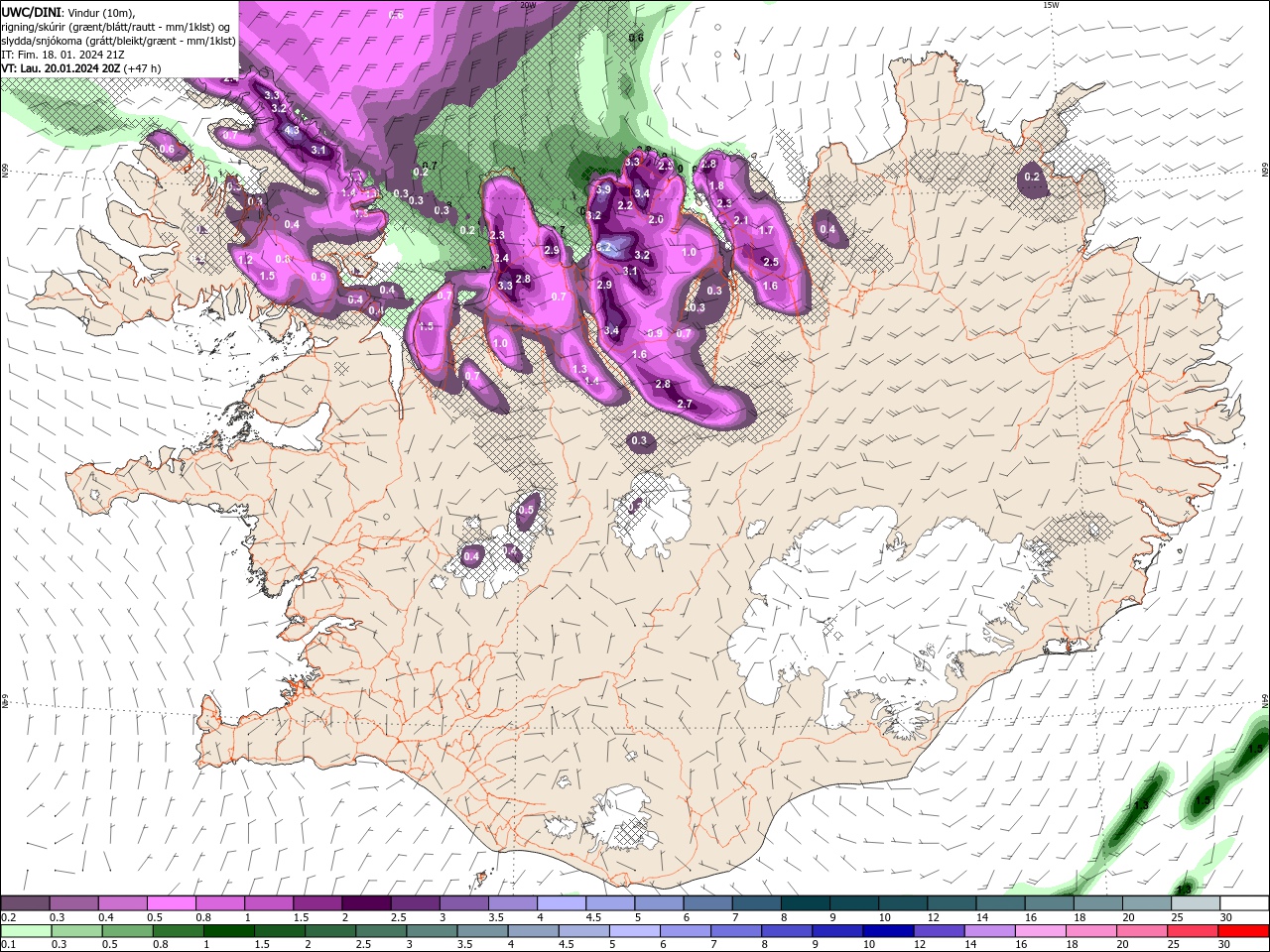The height and width of the screenshot is (952, 1270).
Task: Click the UWC/DINI Vindur (10m) title line
Action: click(66, 12)
